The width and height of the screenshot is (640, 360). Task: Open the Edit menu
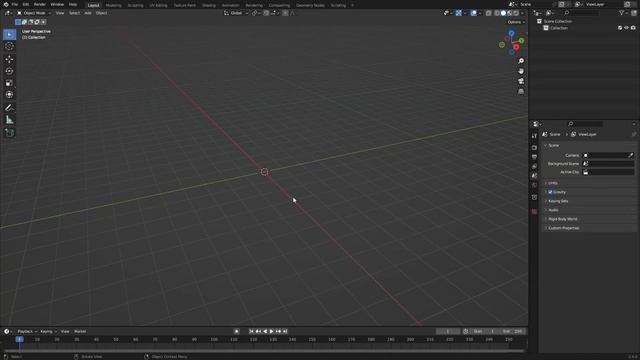[26, 4]
